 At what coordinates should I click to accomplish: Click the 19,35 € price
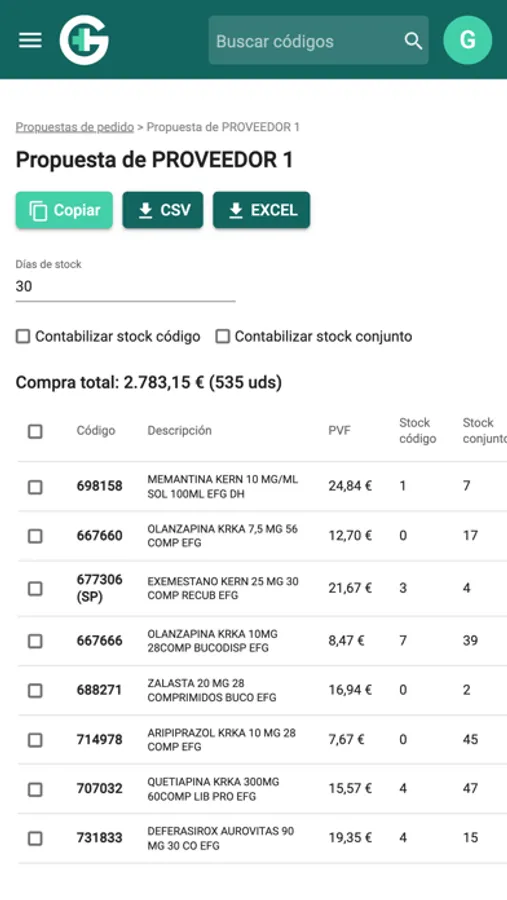[350, 838]
